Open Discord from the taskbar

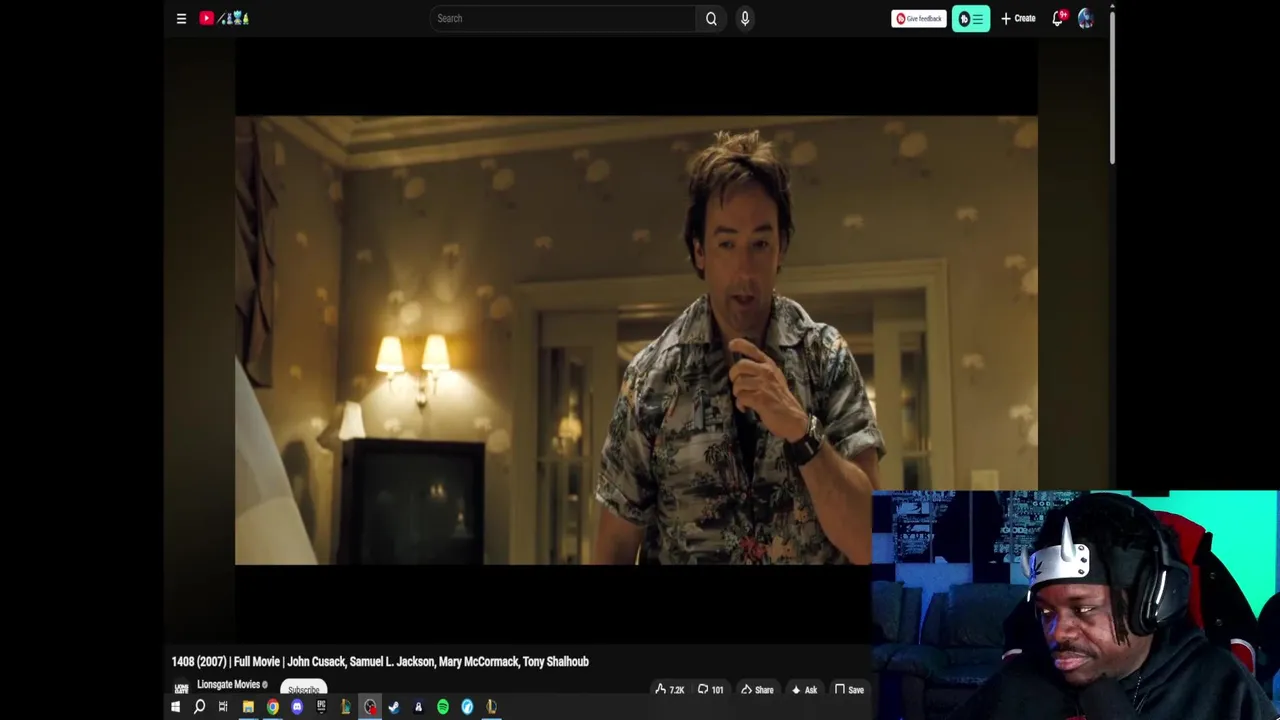point(297,707)
